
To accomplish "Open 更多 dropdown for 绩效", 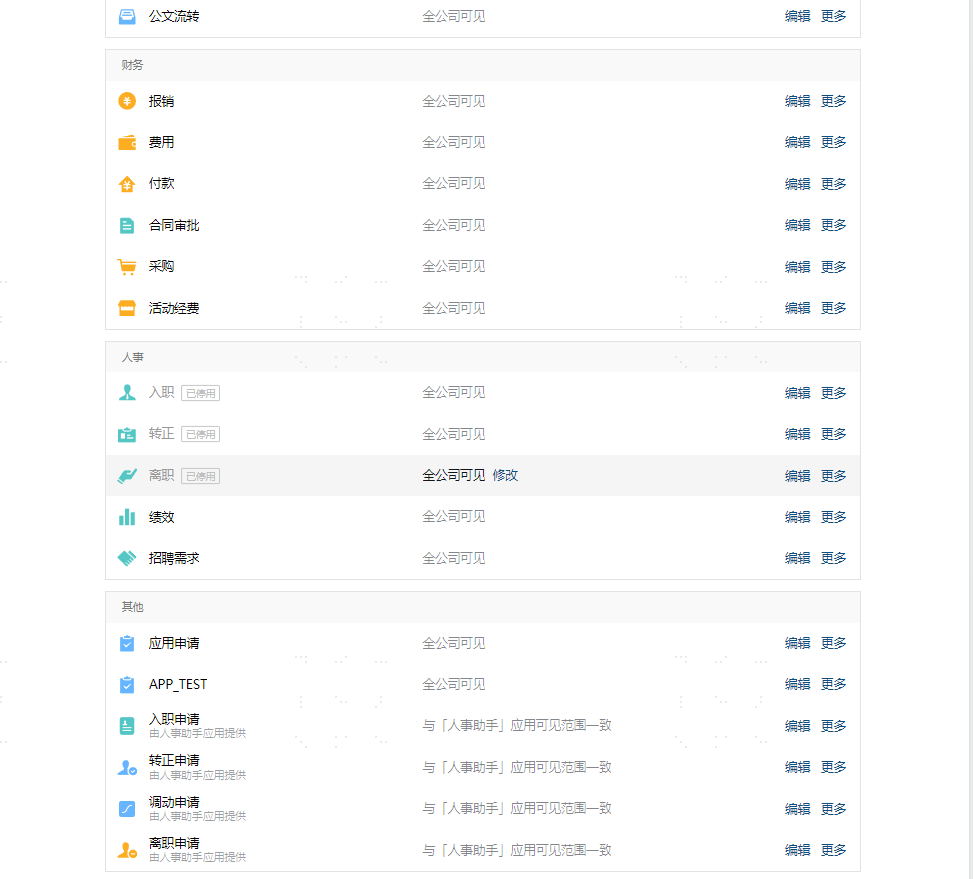I will [833, 517].
